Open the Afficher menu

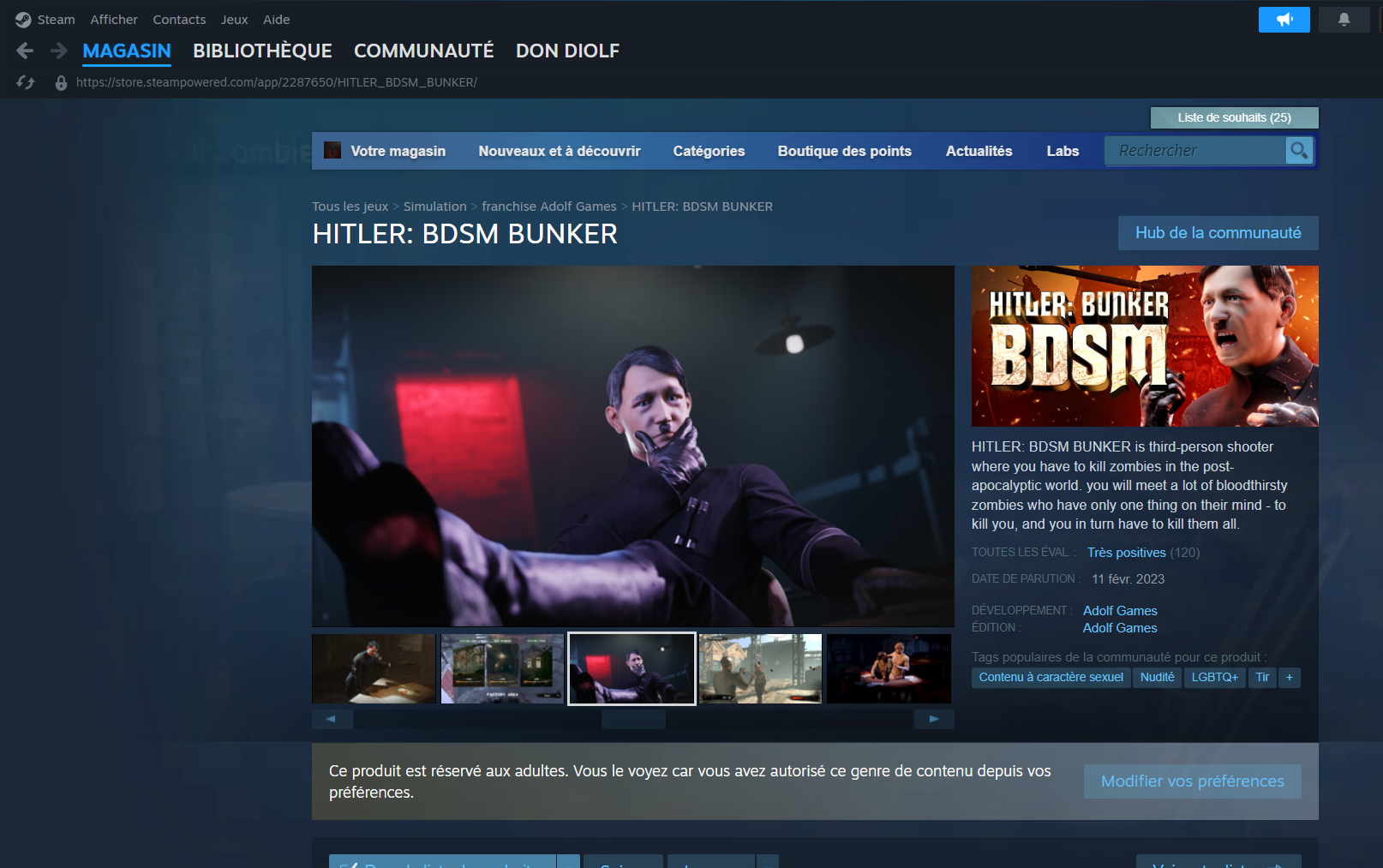[114, 20]
